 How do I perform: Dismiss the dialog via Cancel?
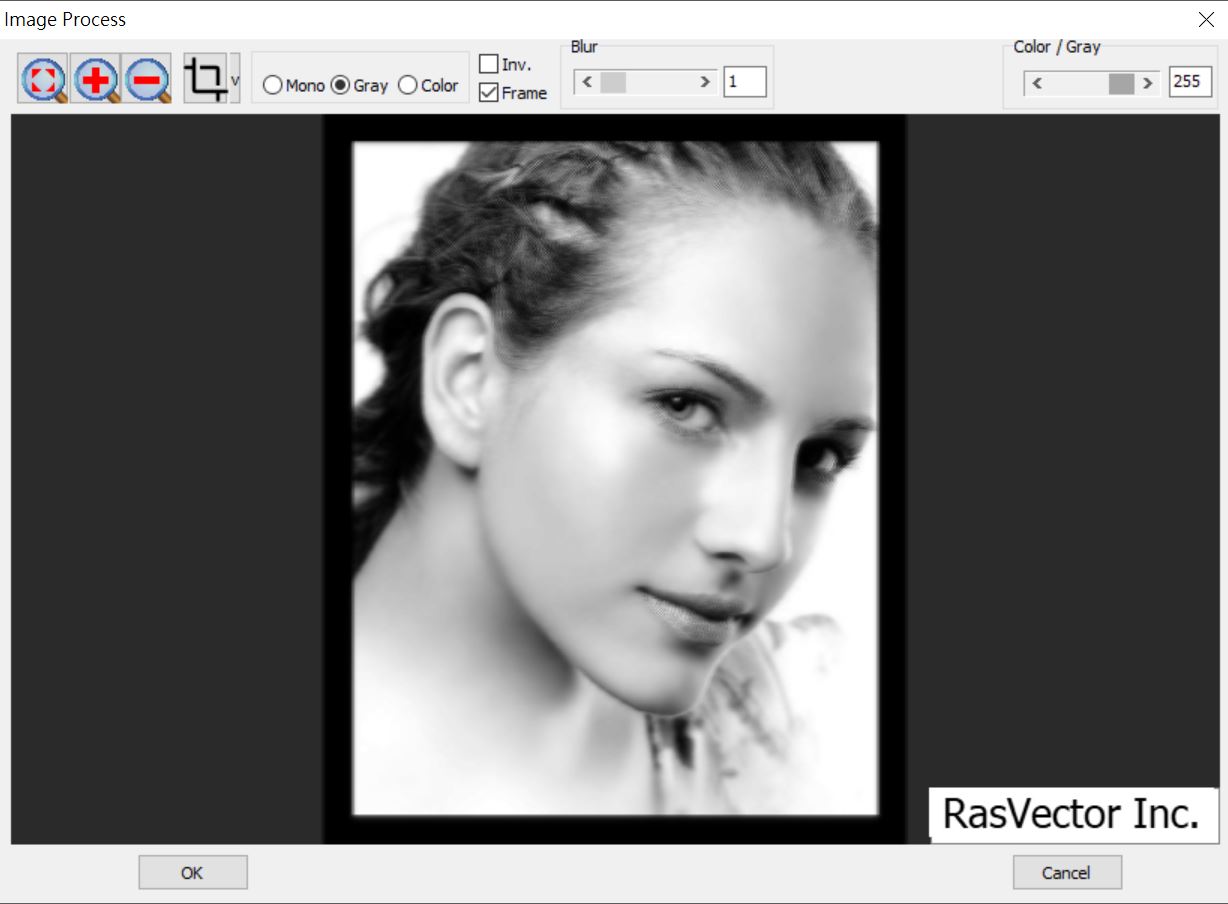[x=1066, y=871]
